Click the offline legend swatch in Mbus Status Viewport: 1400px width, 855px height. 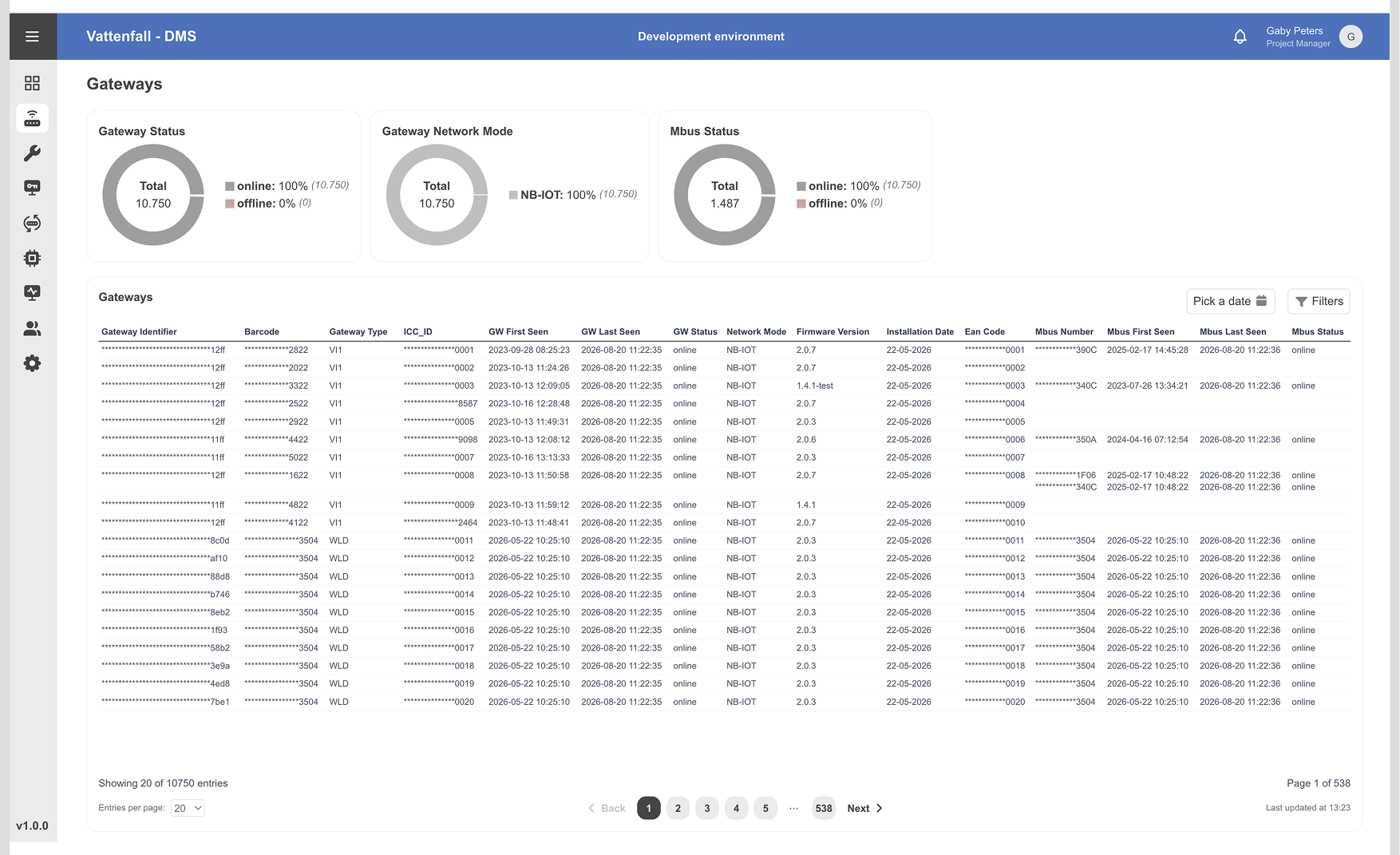pos(801,204)
